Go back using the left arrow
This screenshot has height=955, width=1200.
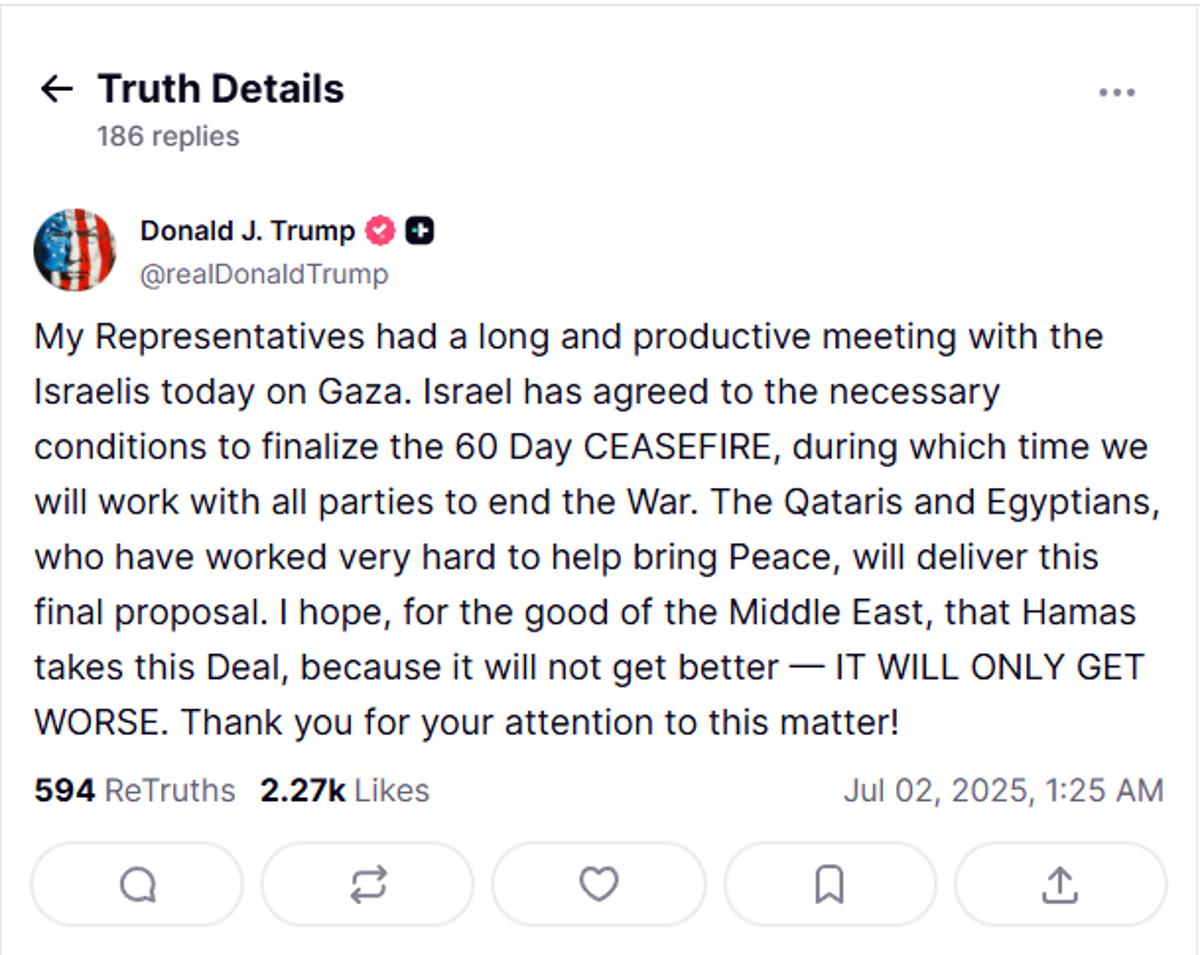coord(56,89)
